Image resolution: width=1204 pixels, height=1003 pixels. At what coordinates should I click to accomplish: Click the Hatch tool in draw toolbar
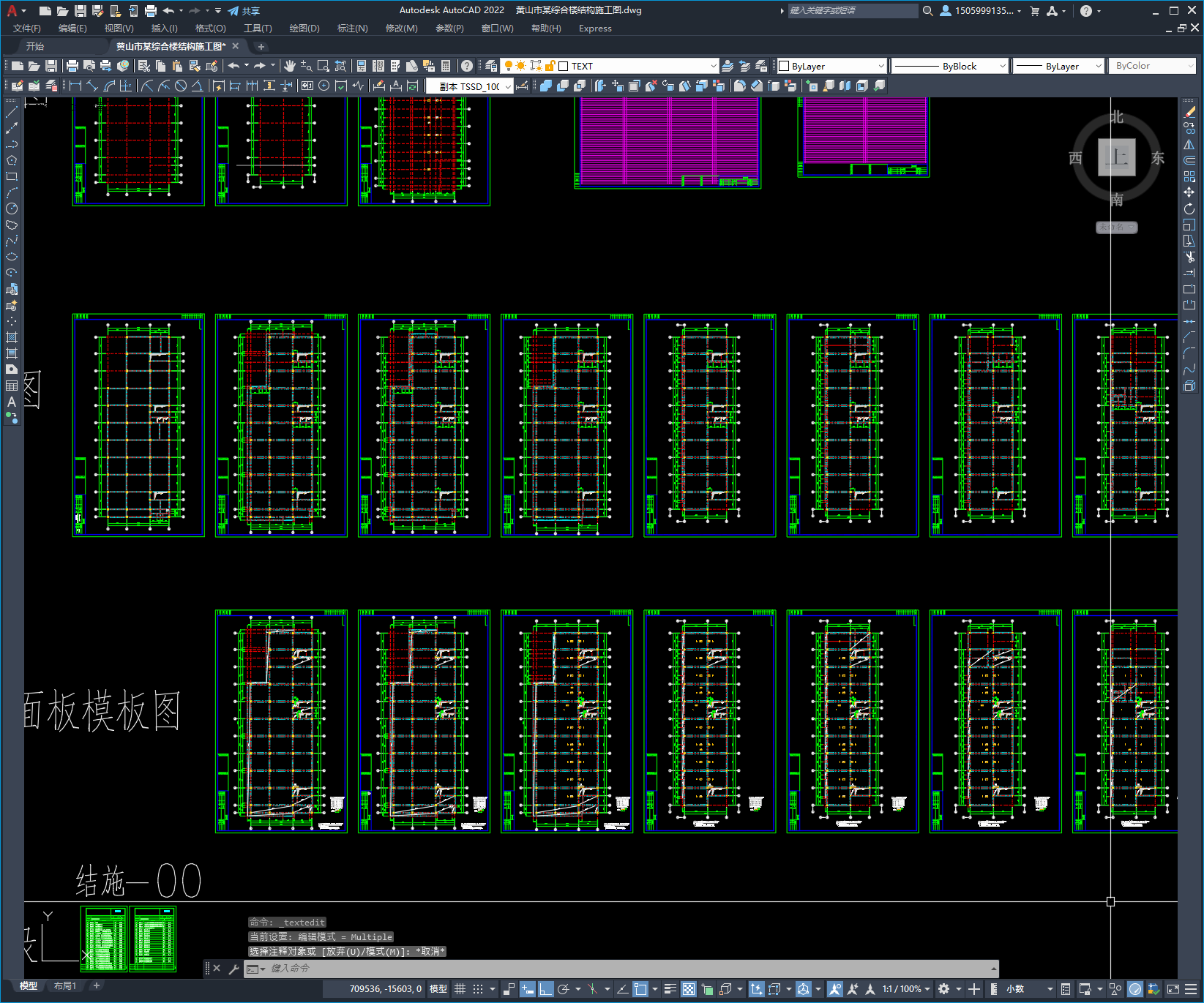(12, 337)
